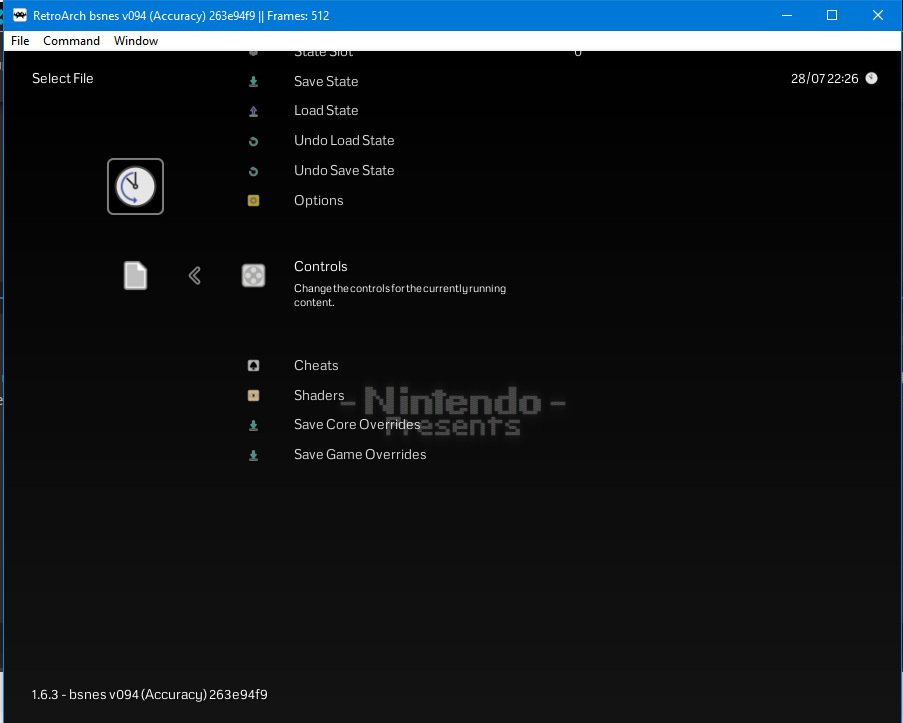The image size is (903, 723).
Task: Select the History clock tab icon
Action: tap(135, 187)
